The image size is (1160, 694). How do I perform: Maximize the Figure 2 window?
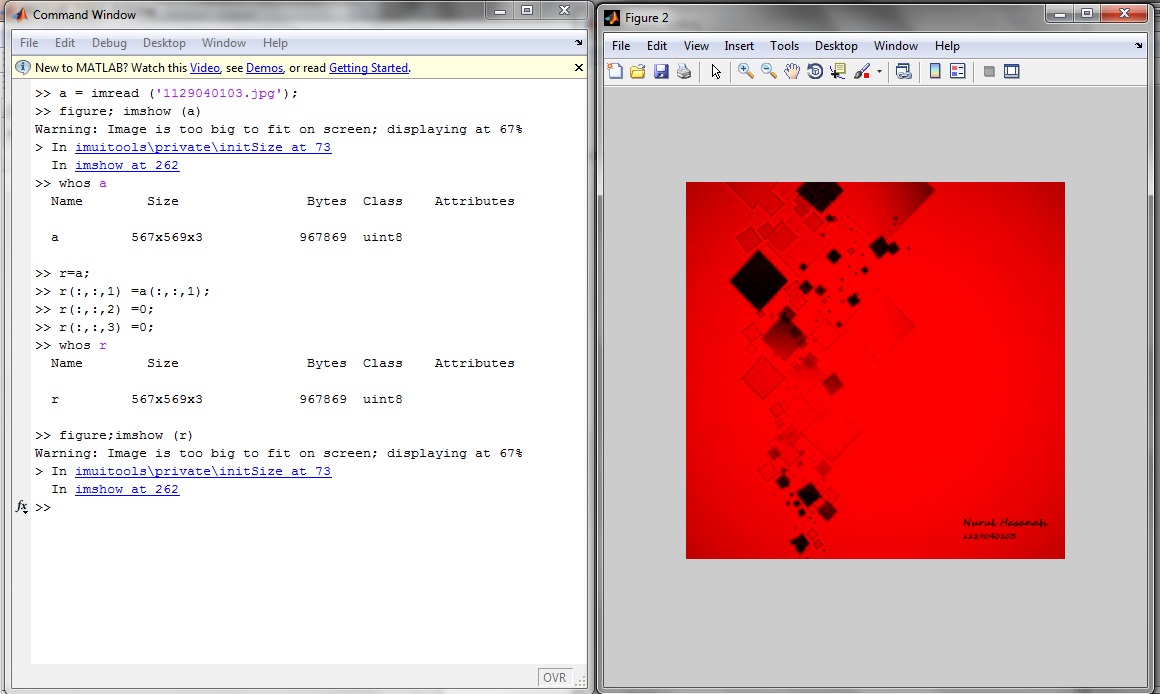(1087, 13)
